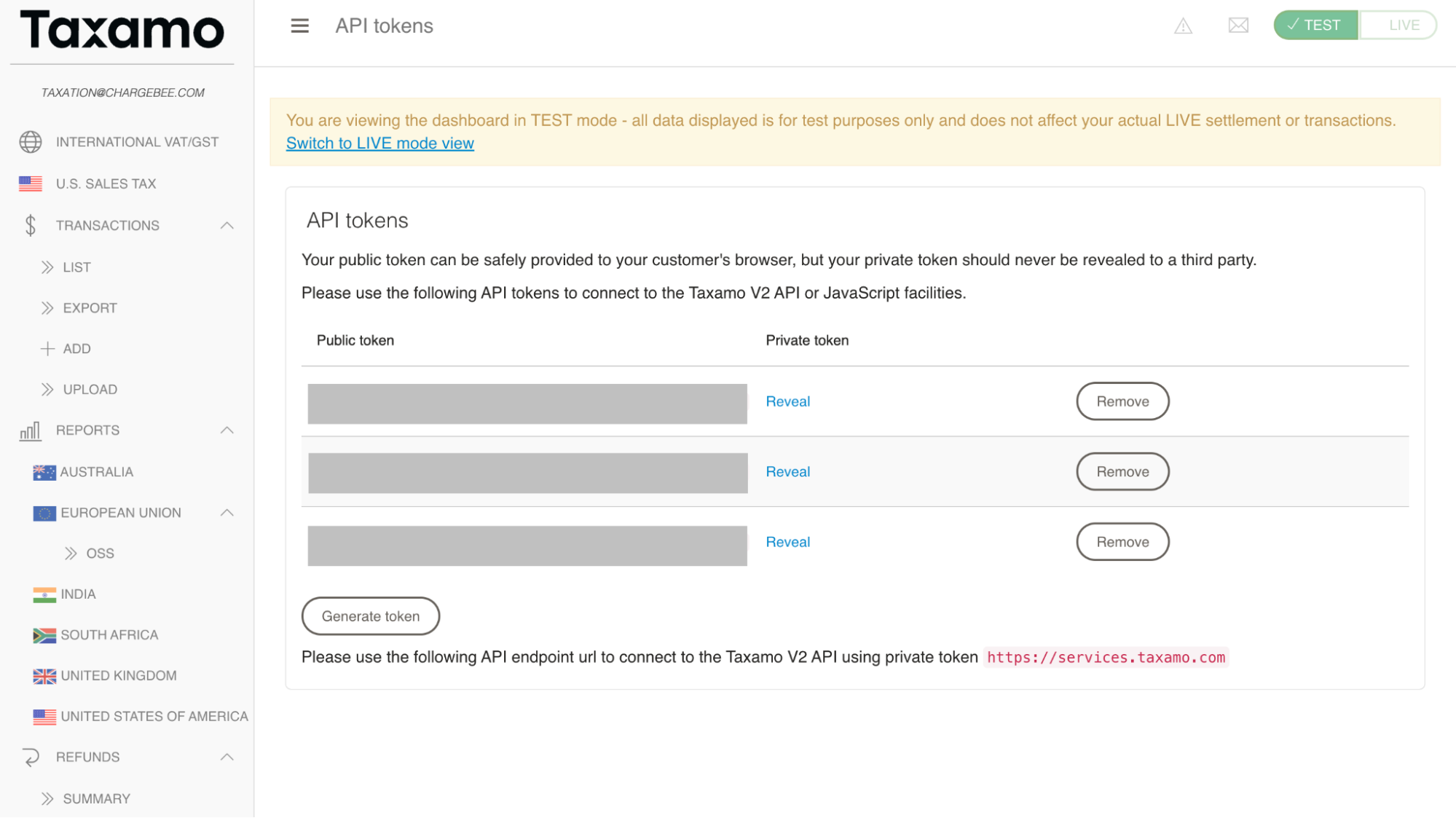Select the TEST mode toggle
Image resolution: width=1456 pixels, height=818 pixels.
coord(1315,25)
